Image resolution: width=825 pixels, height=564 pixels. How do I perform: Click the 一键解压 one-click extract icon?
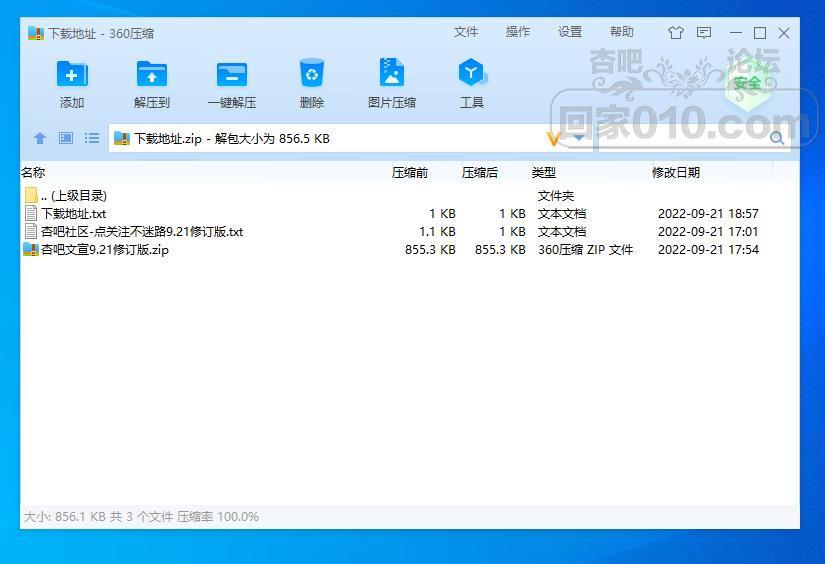tap(232, 74)
